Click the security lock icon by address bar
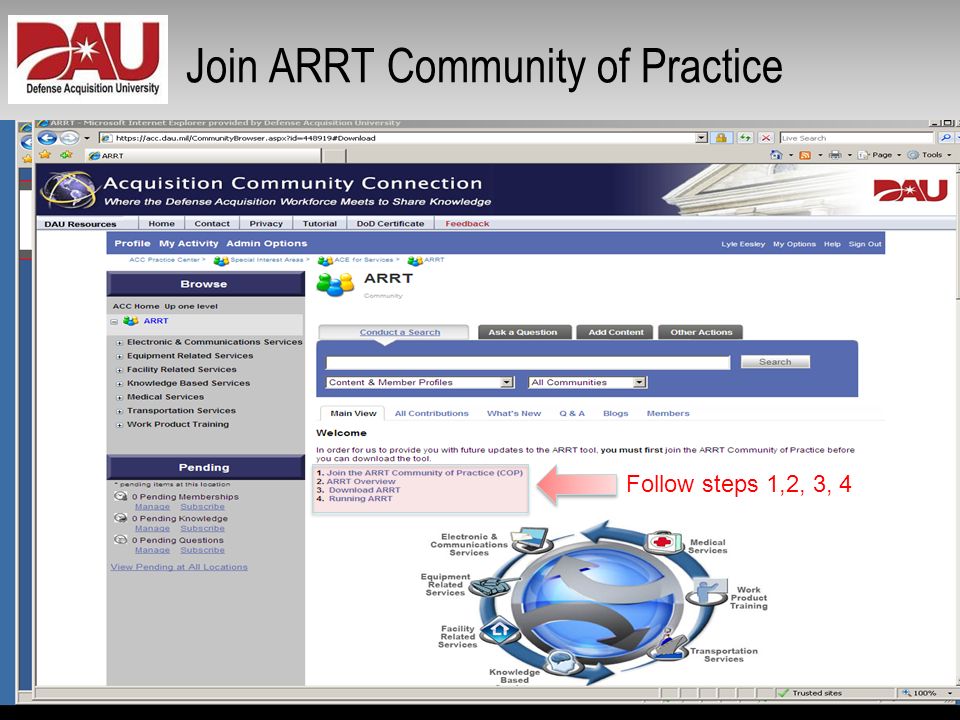Screen dimensions: 960x720 (x=721, y=138)
